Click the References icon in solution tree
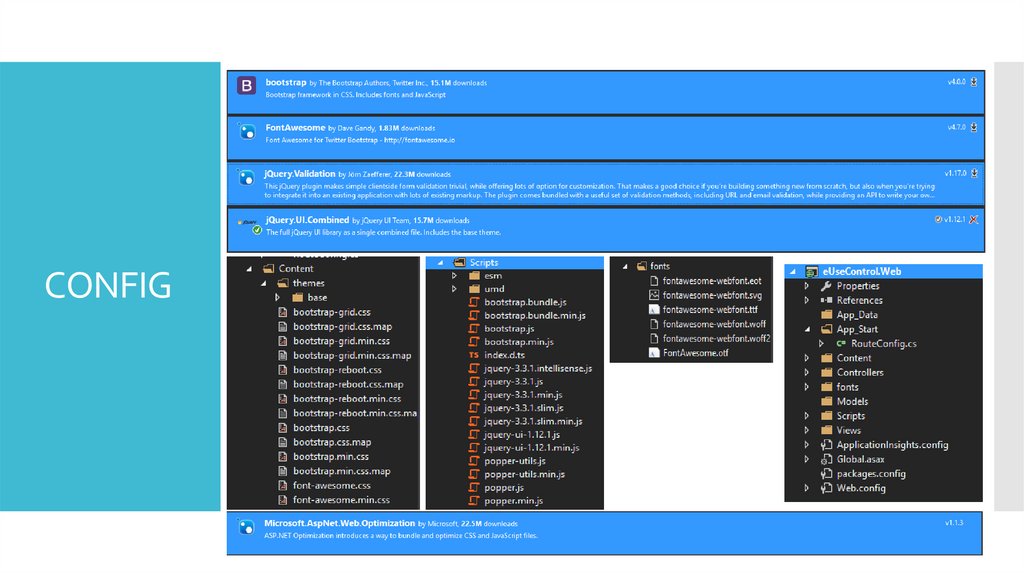This screenshot has width=1024, height=574. click(826, 300)
